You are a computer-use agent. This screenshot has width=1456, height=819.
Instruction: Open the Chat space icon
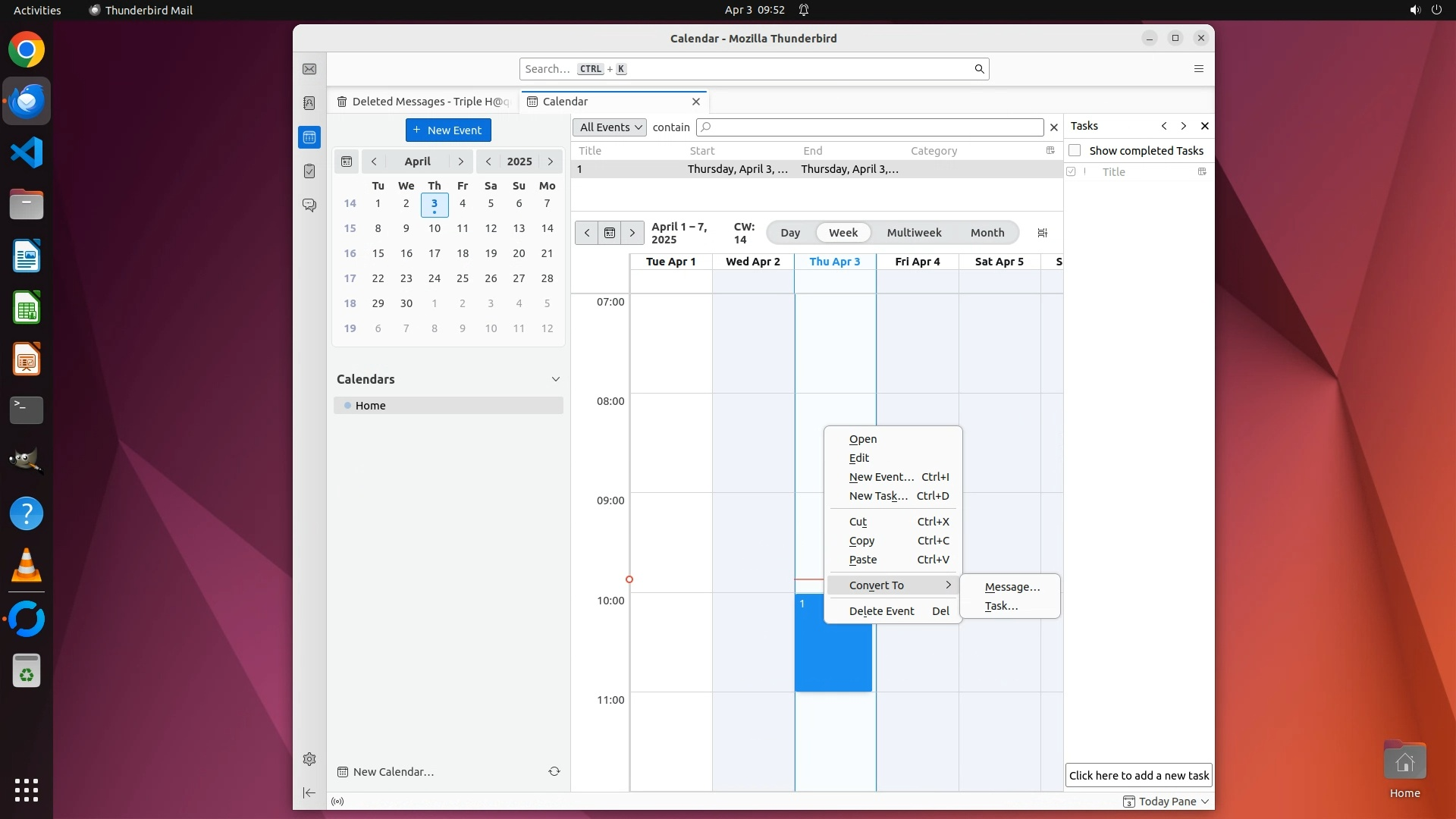[x=309, y=206]
